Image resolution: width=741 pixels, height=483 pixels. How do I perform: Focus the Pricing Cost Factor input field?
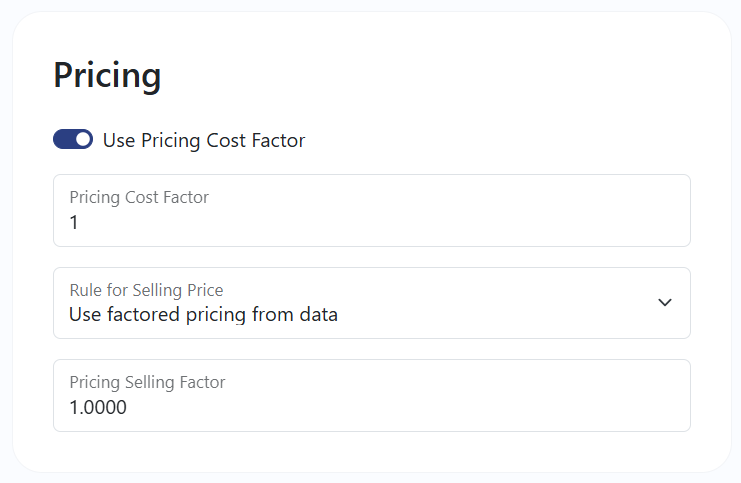click(x=372, y=210)
